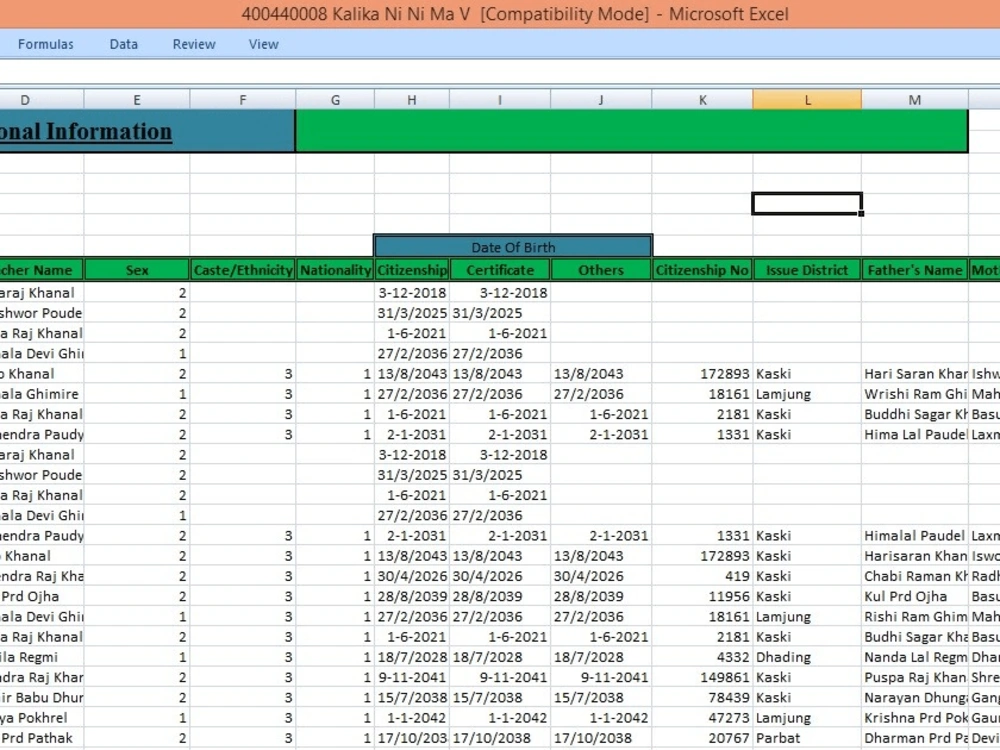Select the entire column E via its header
This screenshot has height=750, width=1000.
[137, 99]
